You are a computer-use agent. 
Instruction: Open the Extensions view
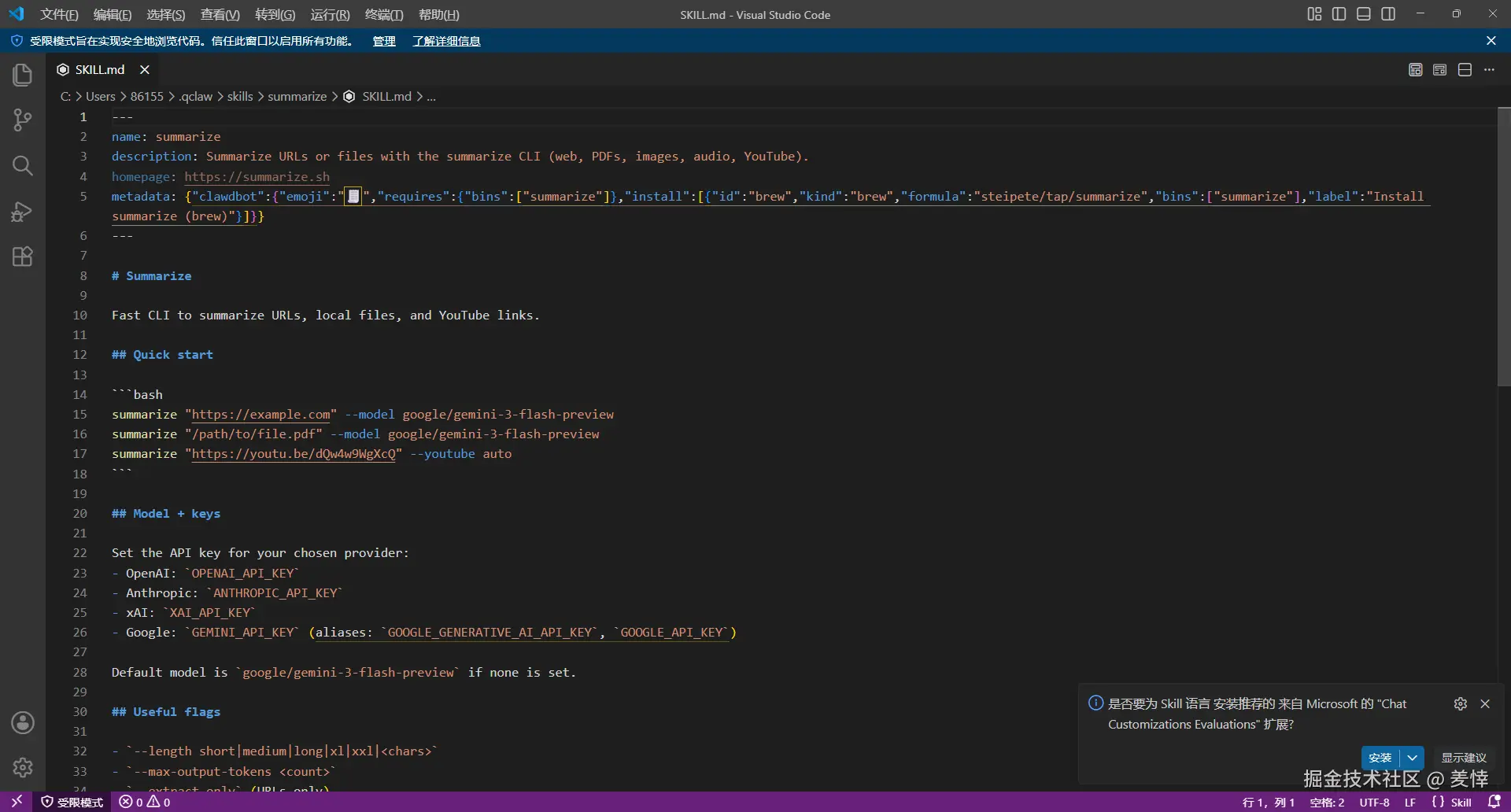(x=23, y=257)
